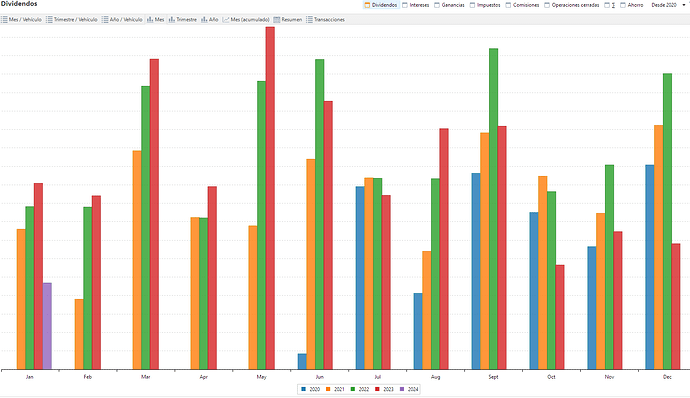Click the 2024 purple legend swatch
This screenshot has height=398, width=690.
point(402,389)
